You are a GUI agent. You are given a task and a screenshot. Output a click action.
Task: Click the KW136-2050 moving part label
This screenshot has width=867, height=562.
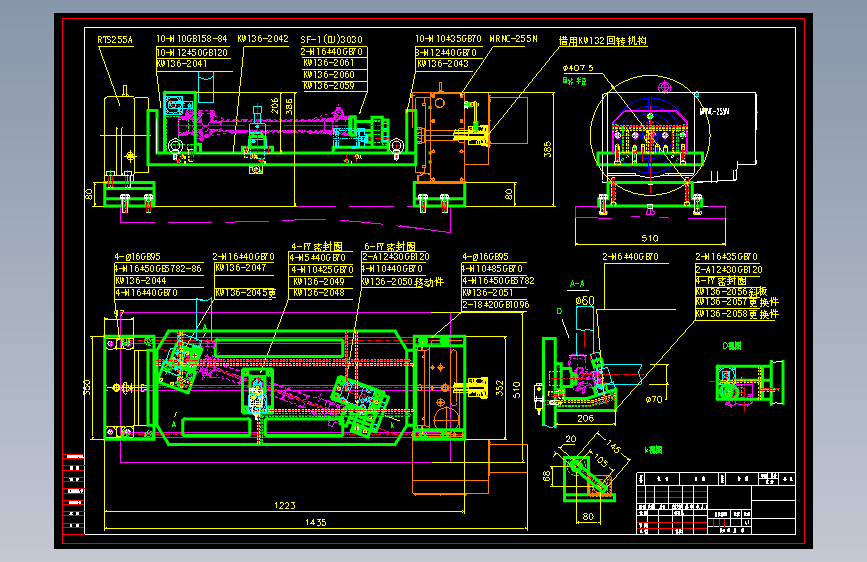click(x=403, y=282)
